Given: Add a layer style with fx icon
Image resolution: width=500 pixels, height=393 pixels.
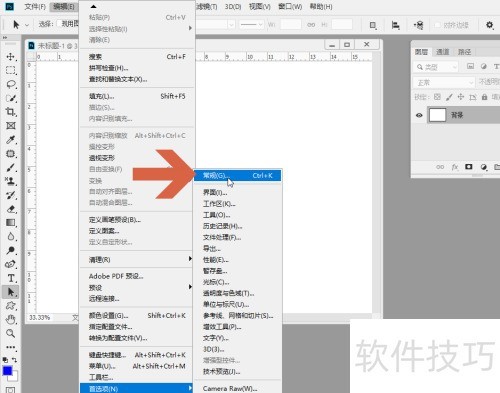Looking at the screenshot, I should pyautogui.click(x=455, y=167).
